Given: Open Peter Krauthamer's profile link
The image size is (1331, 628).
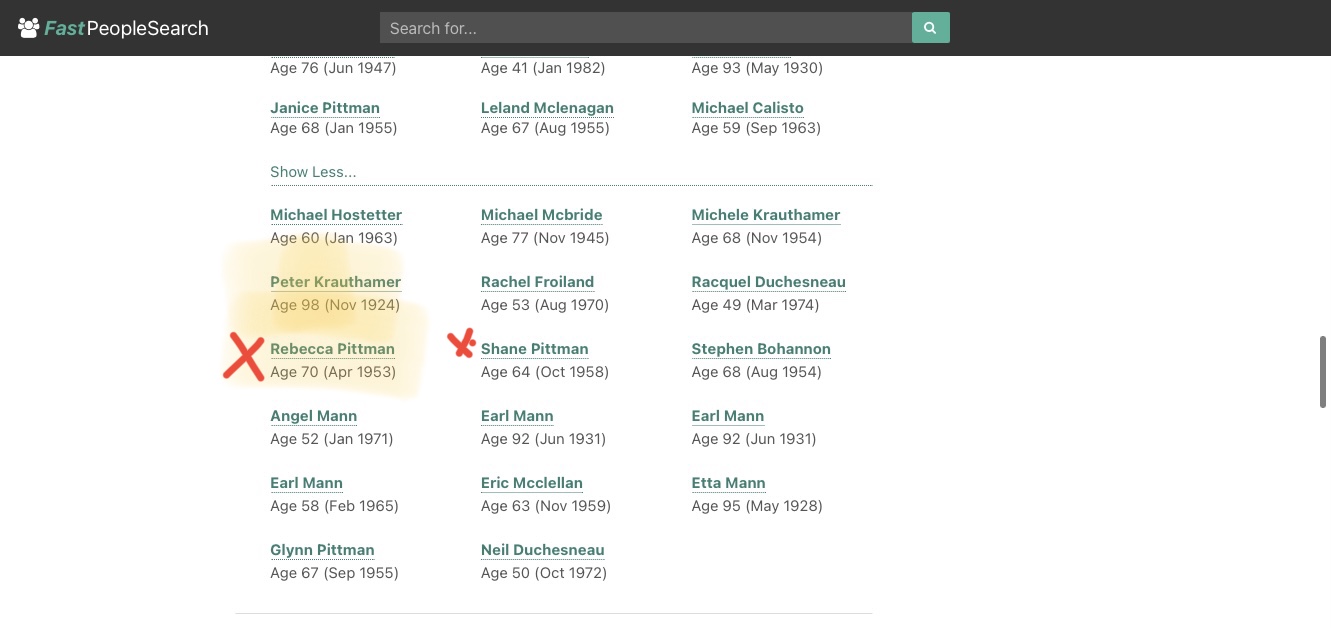Looking at the screenshot, I should tap(335, 282).
